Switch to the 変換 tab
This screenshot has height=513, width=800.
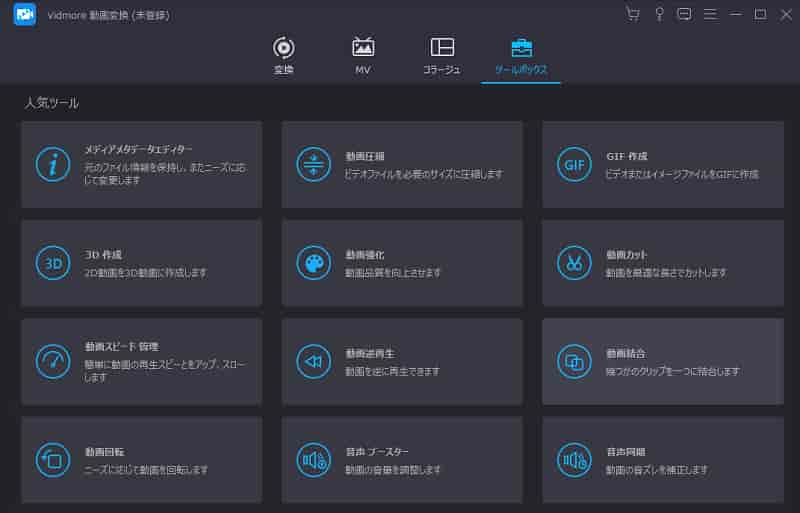(284, 56)
